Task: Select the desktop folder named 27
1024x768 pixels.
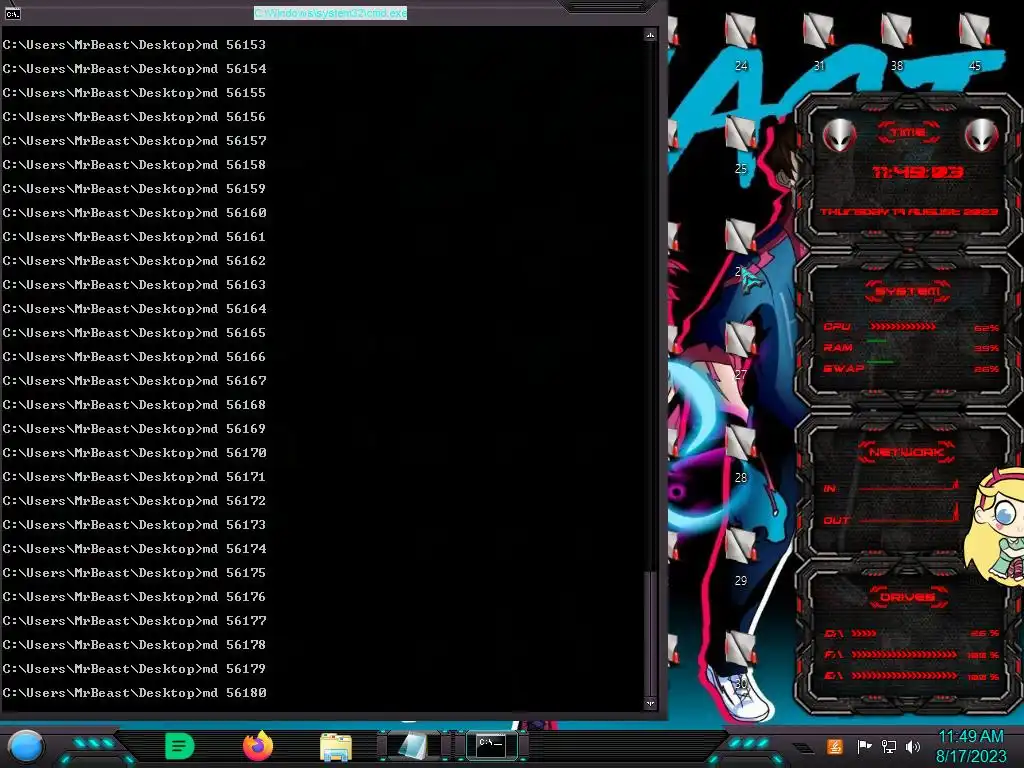Action: point(741,351)
